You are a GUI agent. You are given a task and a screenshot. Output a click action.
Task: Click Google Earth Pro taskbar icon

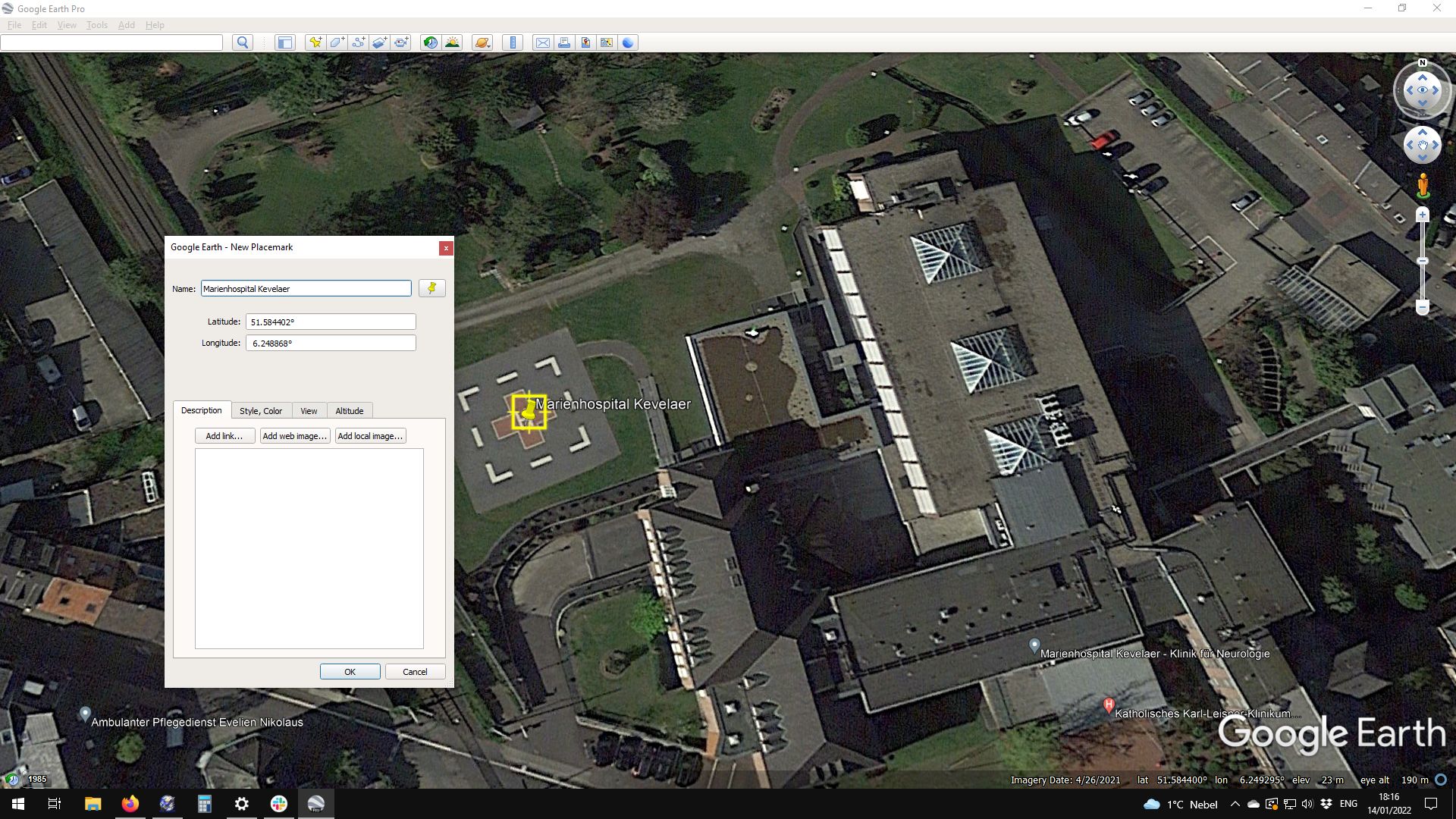click(x=316, y=804)
